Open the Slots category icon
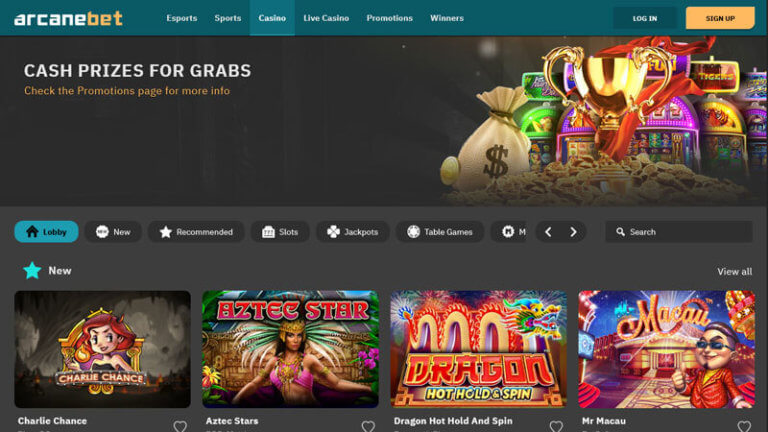 tap(268, 232)
